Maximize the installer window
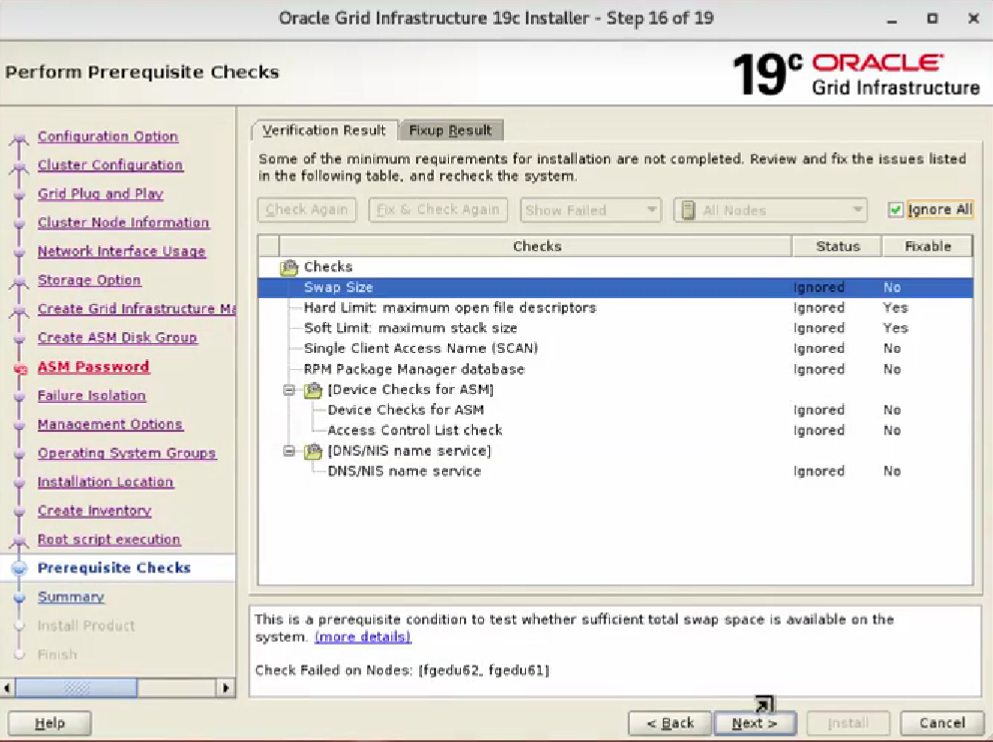 click(x=932, y=18)
